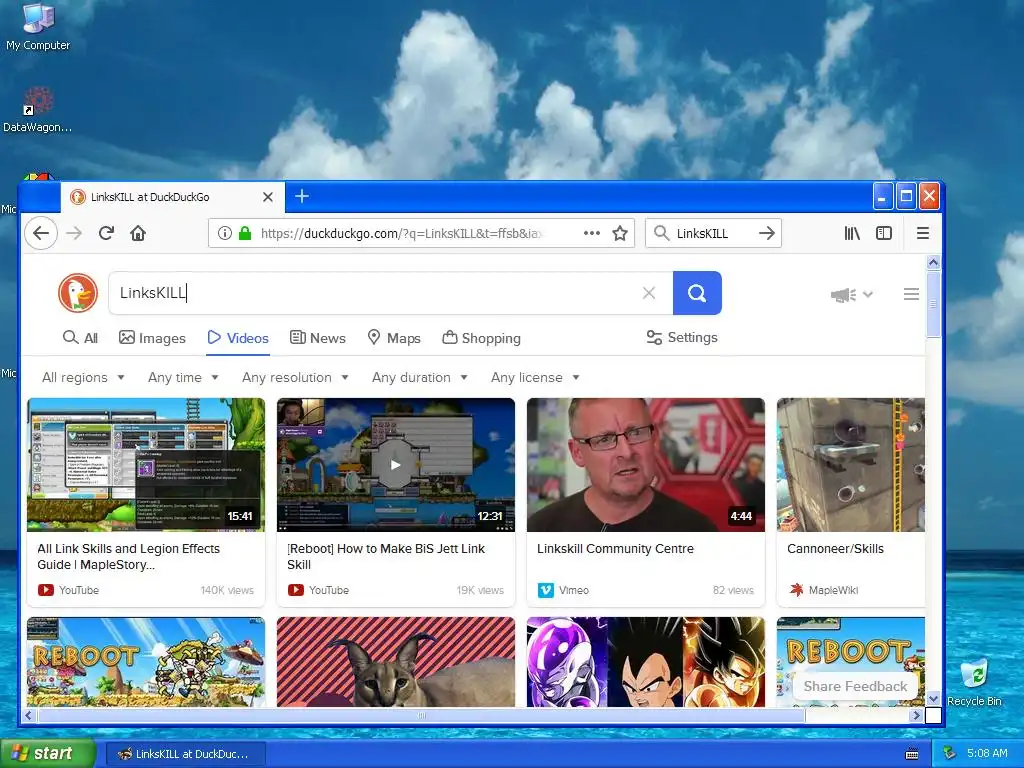Open the Cannoneer/Skills video thumbnail
Image resolution: width=1024 pixels, height=768 pixels.
(850, 465)
